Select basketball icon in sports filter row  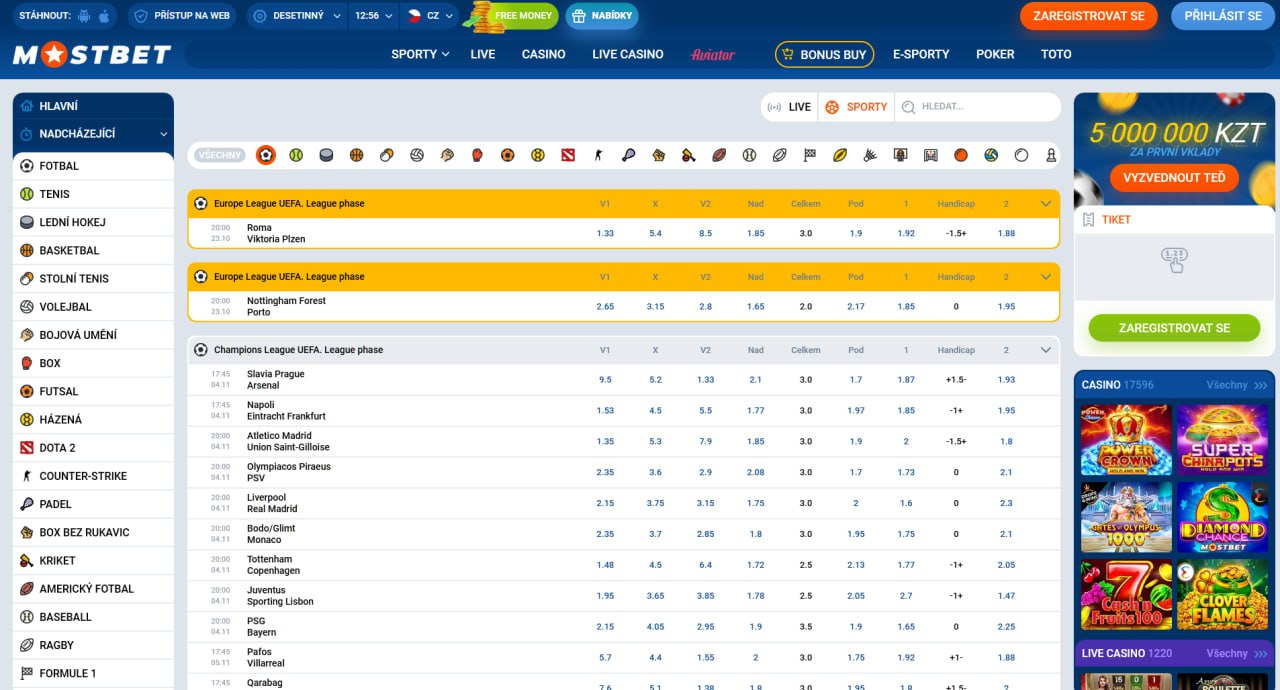coord(356,155)
